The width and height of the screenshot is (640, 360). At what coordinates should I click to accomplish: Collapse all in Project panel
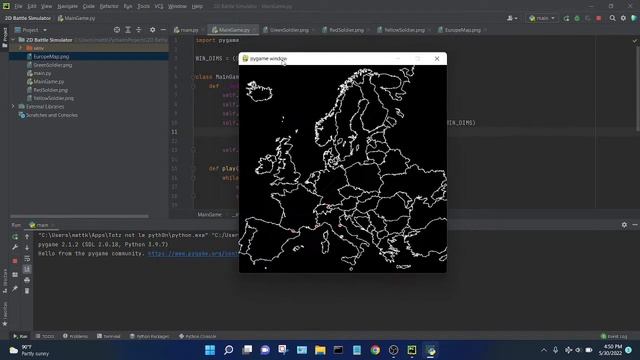139,30
